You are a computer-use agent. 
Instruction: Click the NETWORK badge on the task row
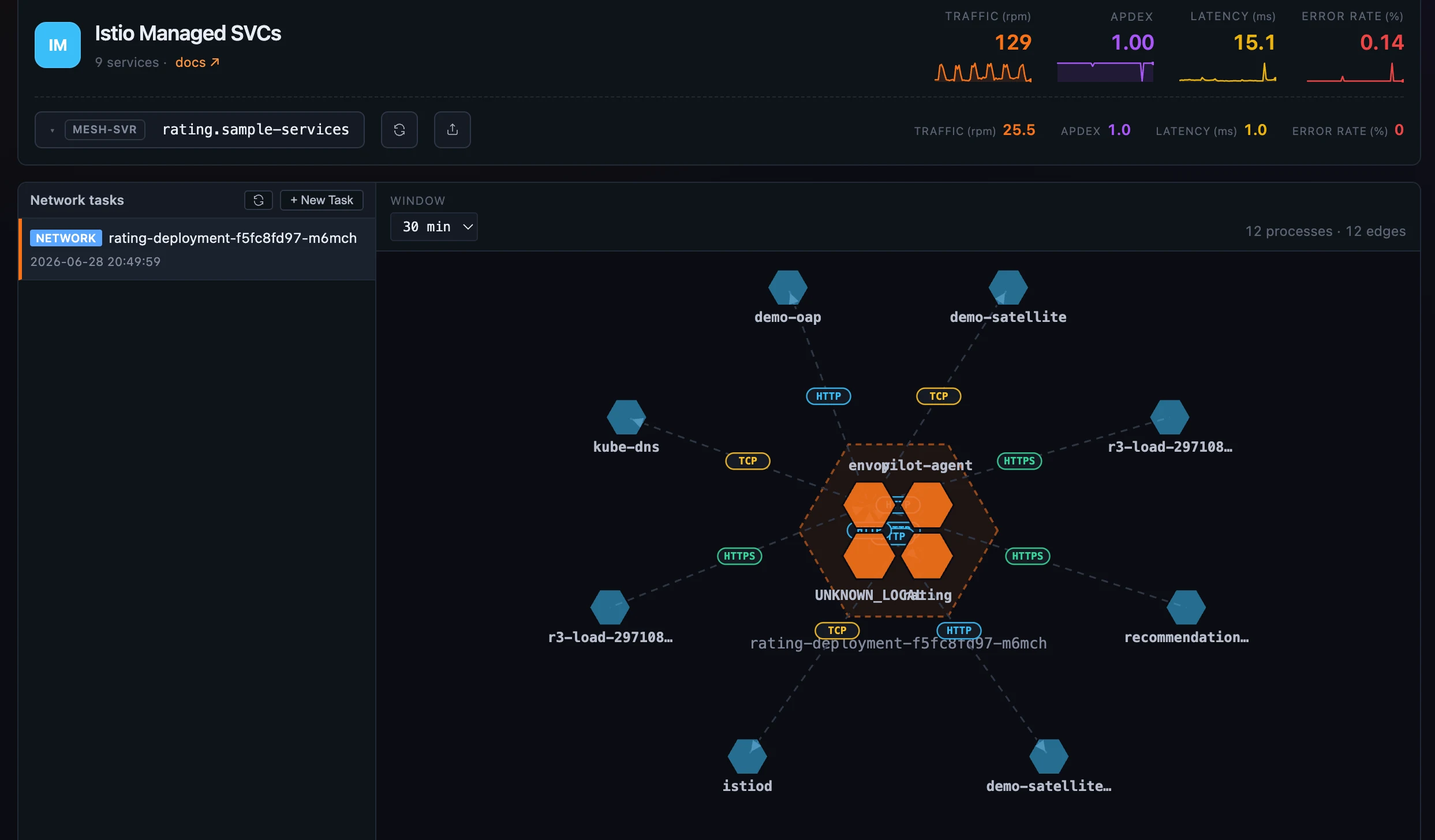pyautogui.click(x=66, y=238)
